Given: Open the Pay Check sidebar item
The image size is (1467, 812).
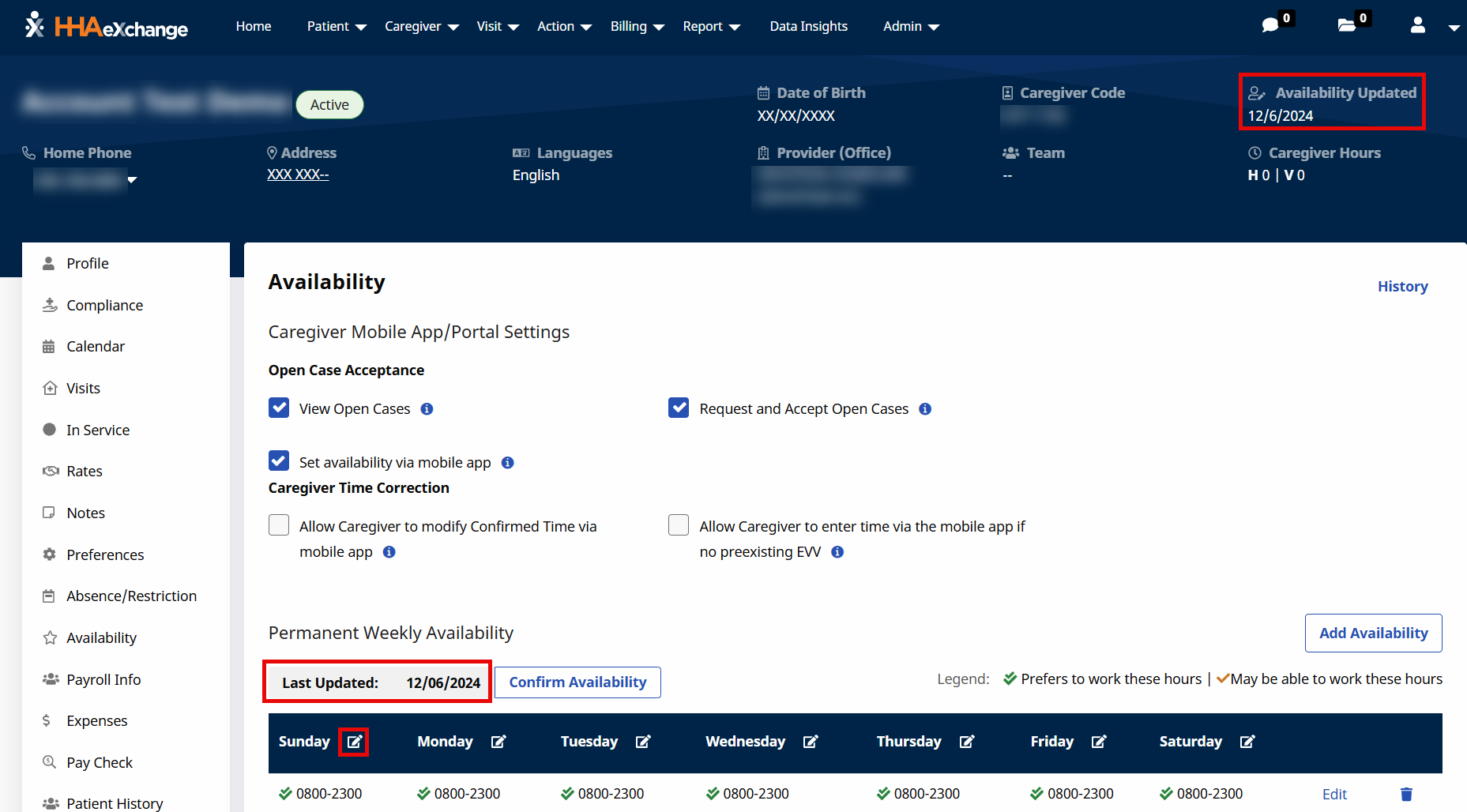Looking at the screenshot, I should [98, 761].
